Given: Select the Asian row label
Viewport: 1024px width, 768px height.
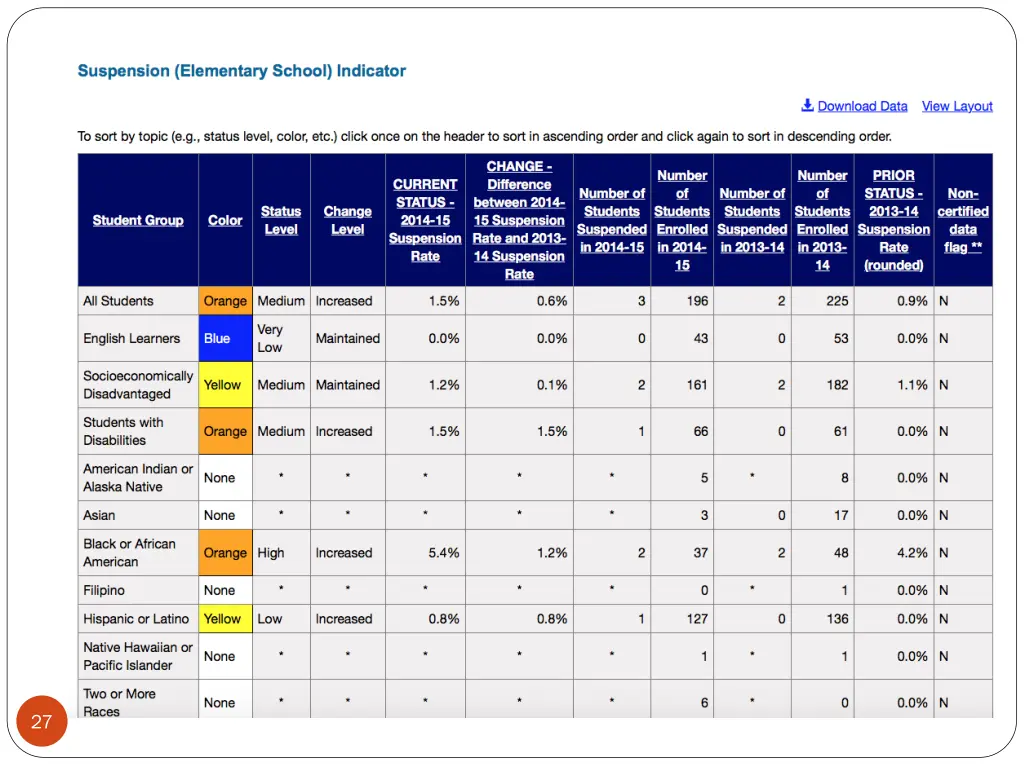Looking at the screenshot, I should tap(99, 515).
